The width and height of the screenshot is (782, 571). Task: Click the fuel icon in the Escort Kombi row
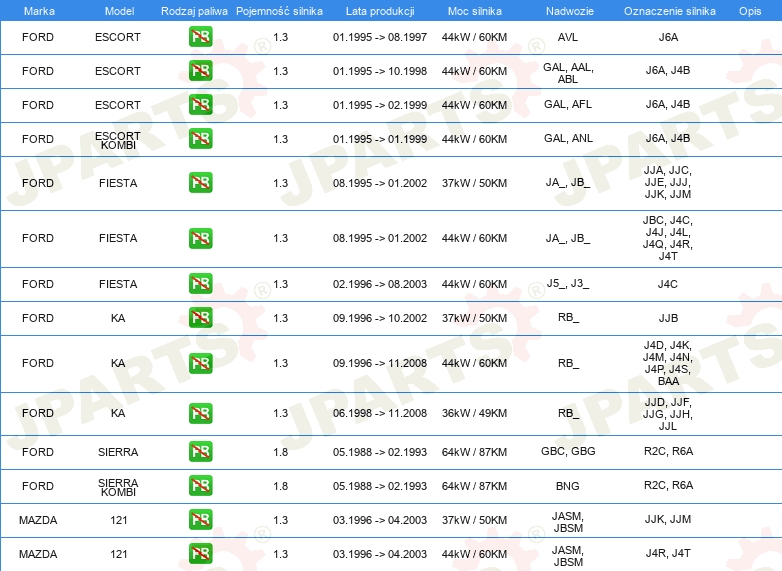point(200,139)
